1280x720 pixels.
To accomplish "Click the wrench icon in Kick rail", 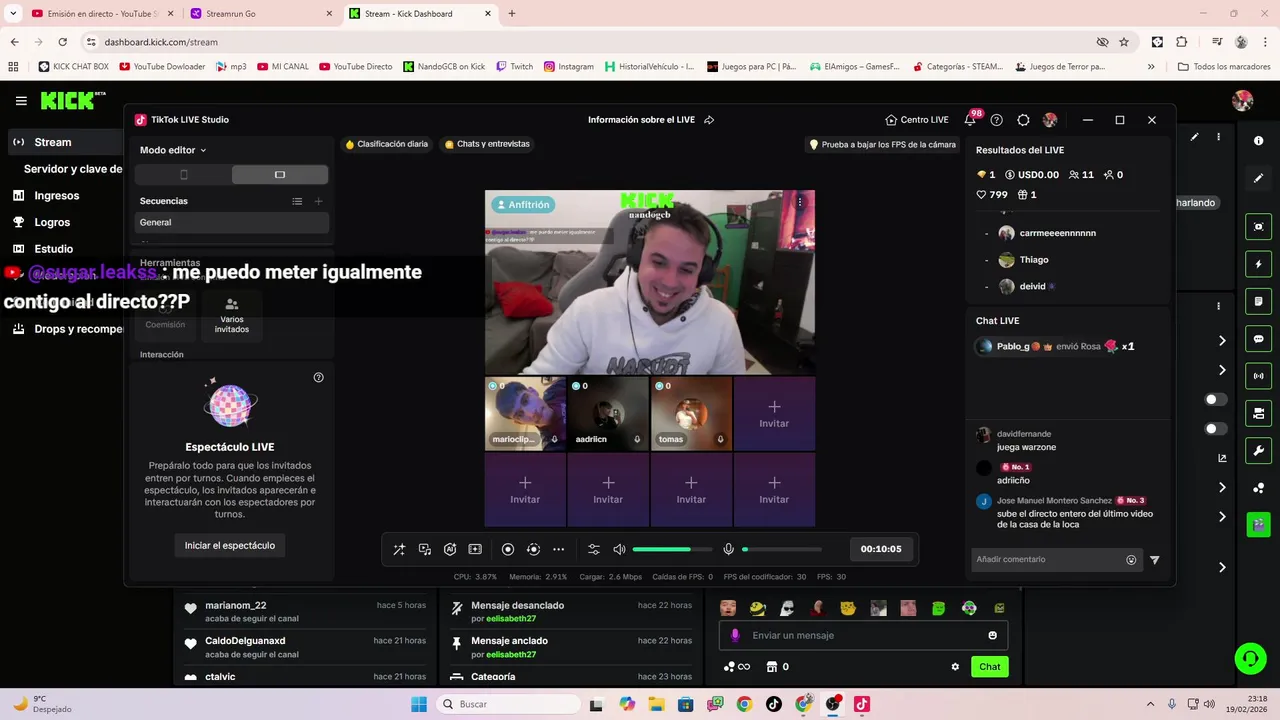I will [x=1259, y=450].
